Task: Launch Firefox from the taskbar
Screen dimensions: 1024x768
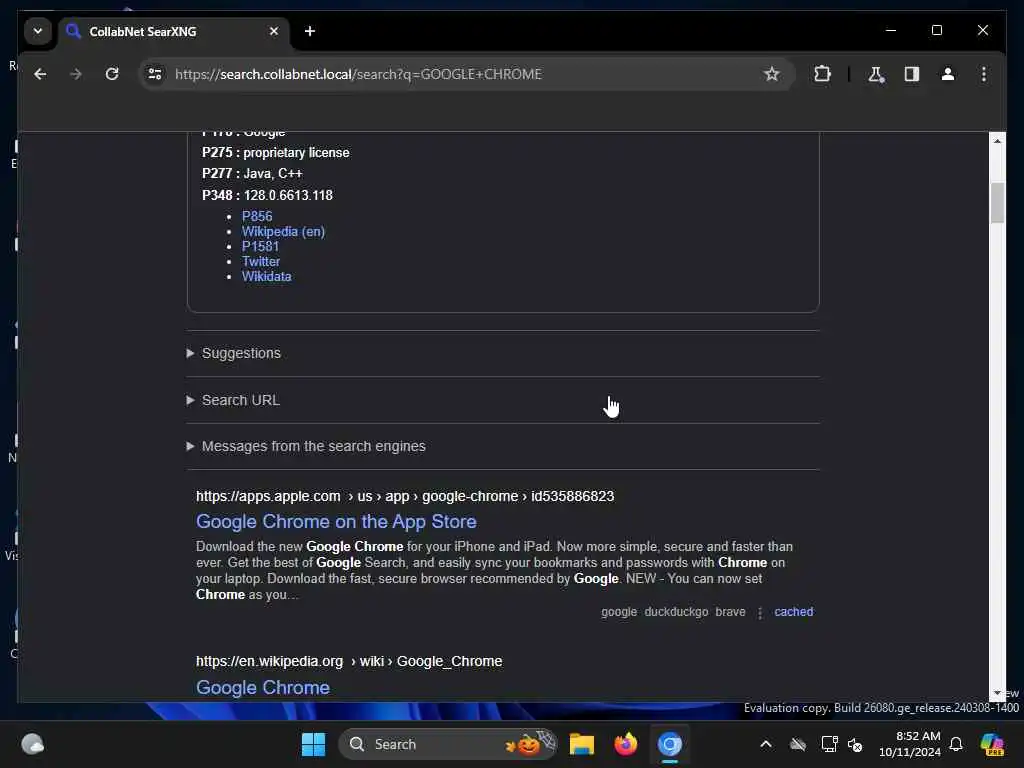Action: click(x=626, y=744)
